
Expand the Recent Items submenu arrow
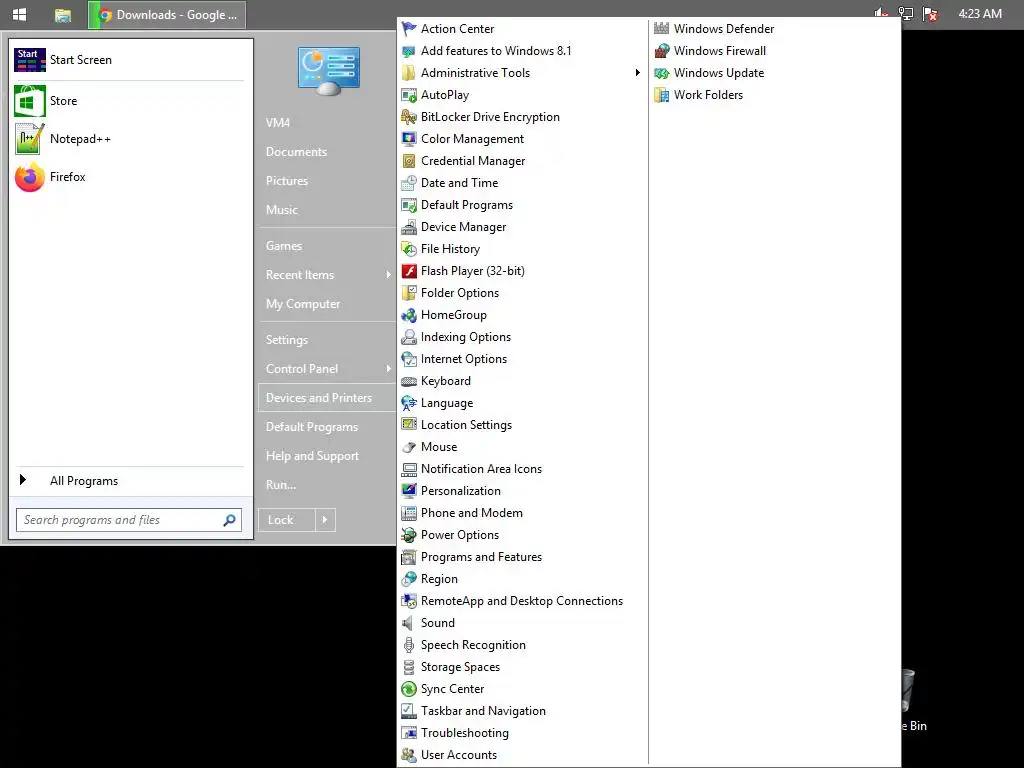coord(388,275)
